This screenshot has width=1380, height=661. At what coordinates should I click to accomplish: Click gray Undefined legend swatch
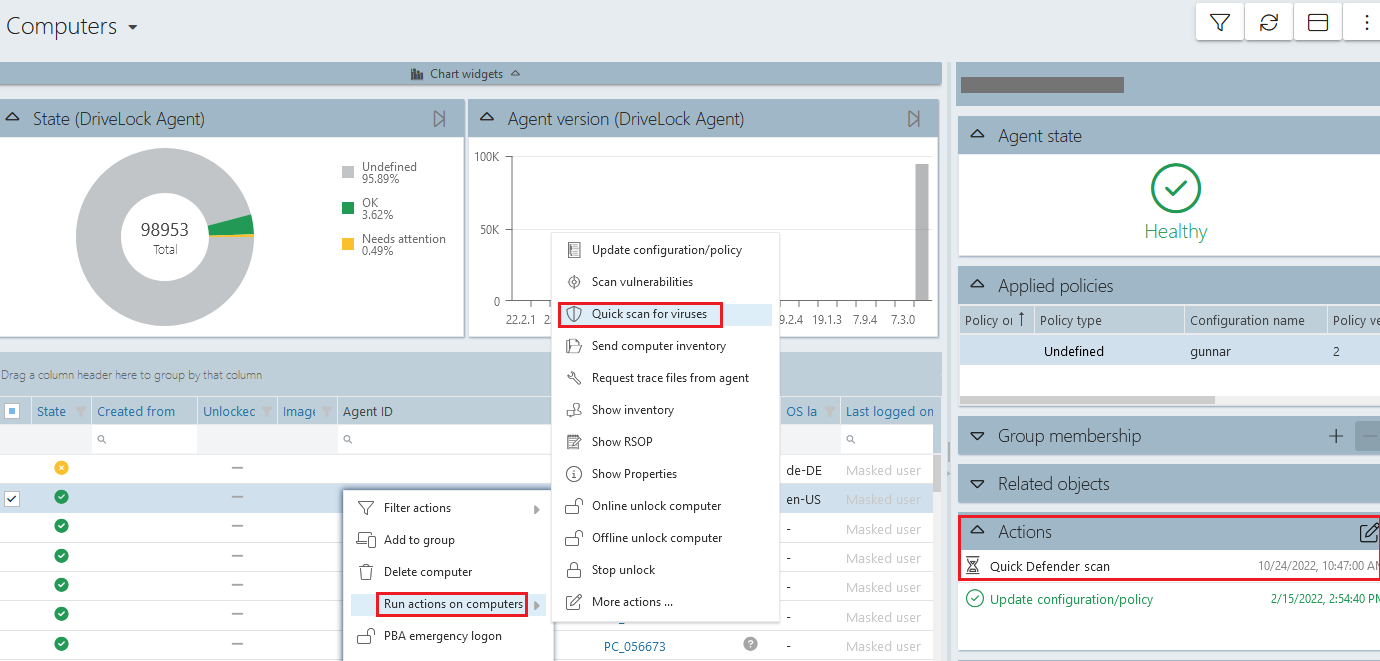point(348,173)
